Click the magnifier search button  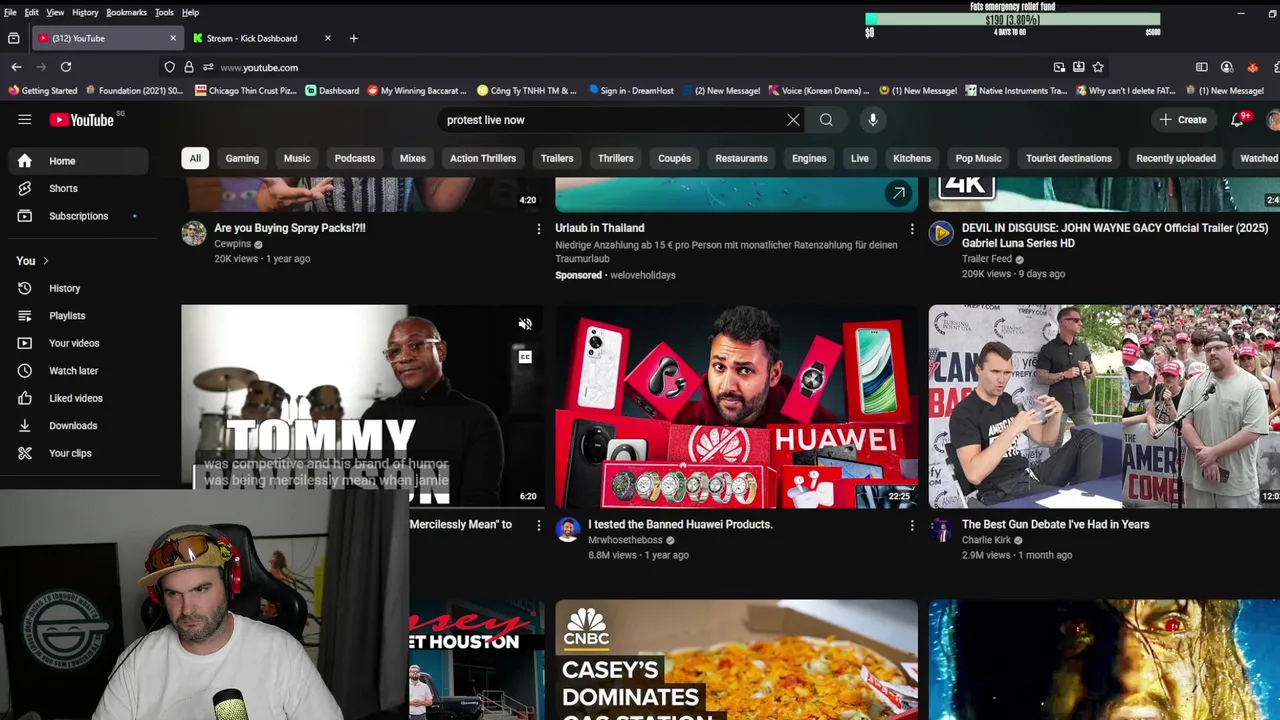[x=826, y=120]
